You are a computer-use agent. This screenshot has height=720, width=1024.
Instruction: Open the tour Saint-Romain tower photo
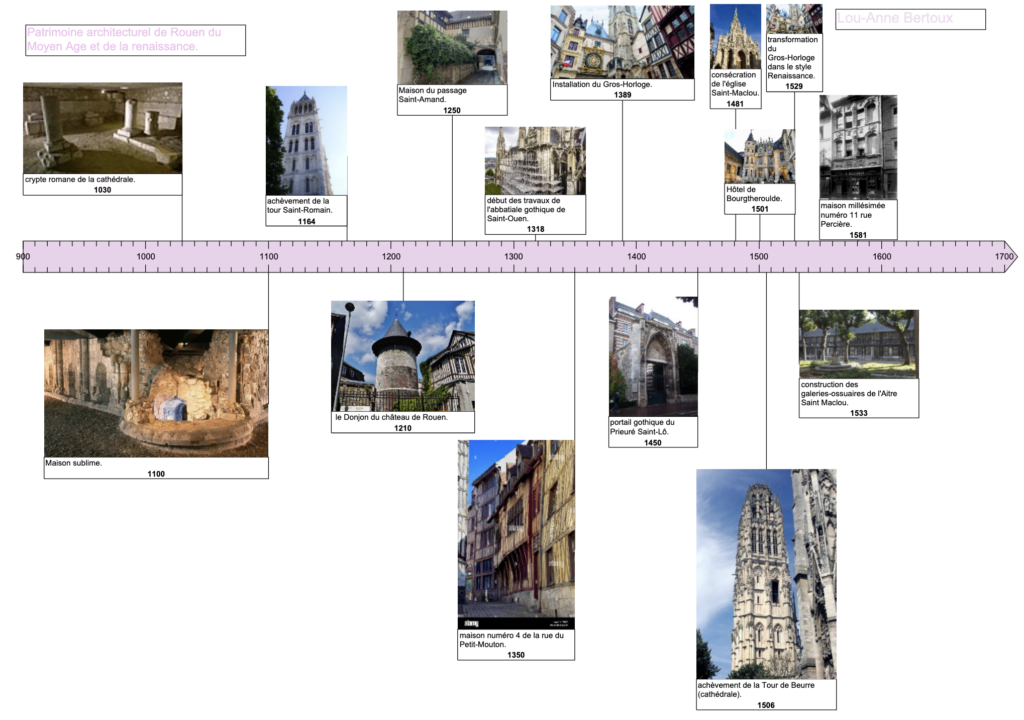click(x=306, y=140)
